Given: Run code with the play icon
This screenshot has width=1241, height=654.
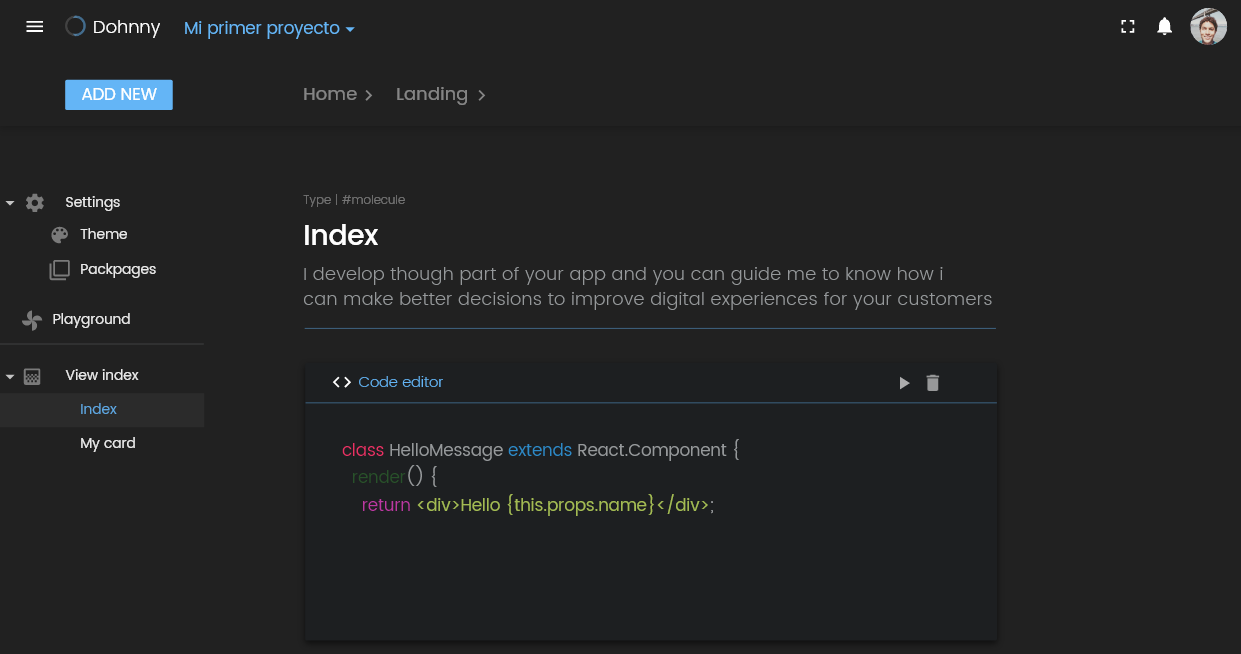Looking at the screenshot, I should (x=904, y=383).
